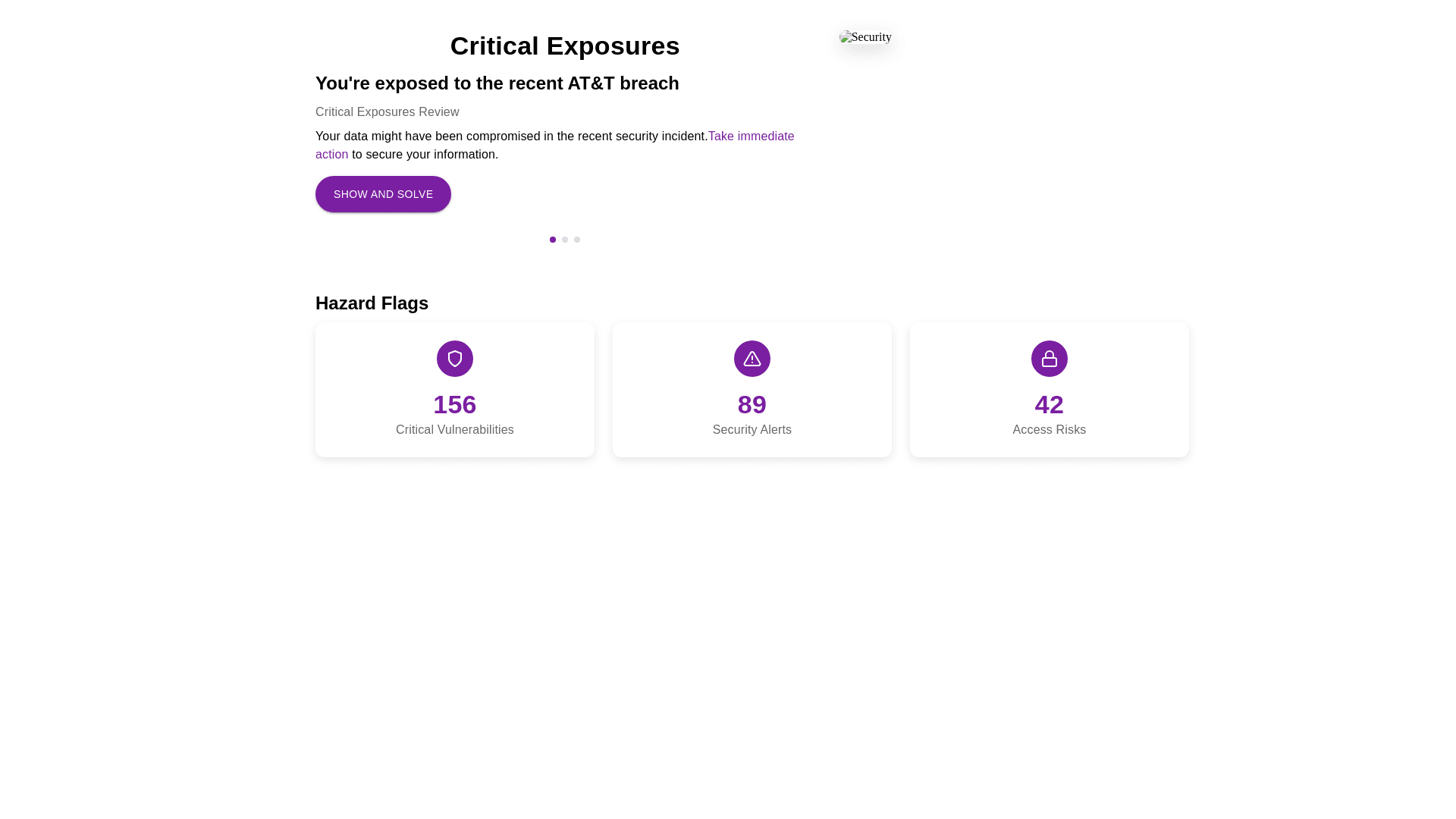
Task: Click the broken Security image placeholder
Action: click(865, 36)
